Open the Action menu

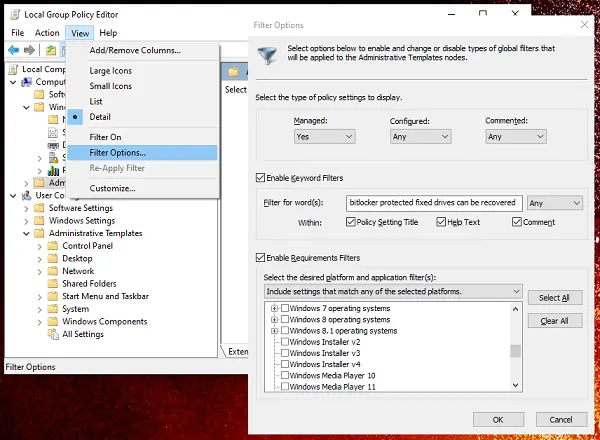(x=47, y=33)
